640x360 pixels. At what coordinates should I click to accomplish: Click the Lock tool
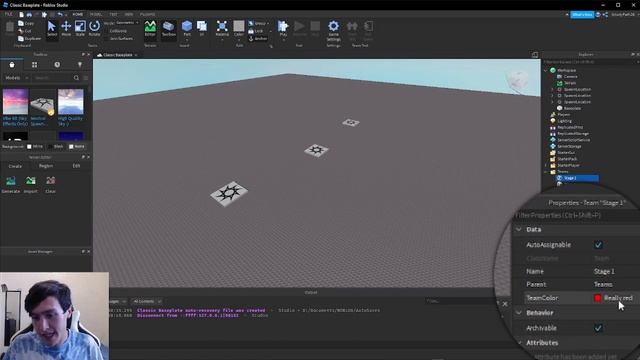point(256,31)
